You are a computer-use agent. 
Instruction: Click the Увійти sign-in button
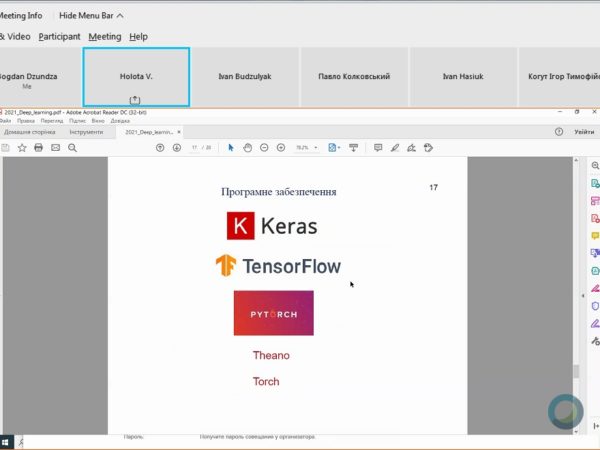coord(583,132)
